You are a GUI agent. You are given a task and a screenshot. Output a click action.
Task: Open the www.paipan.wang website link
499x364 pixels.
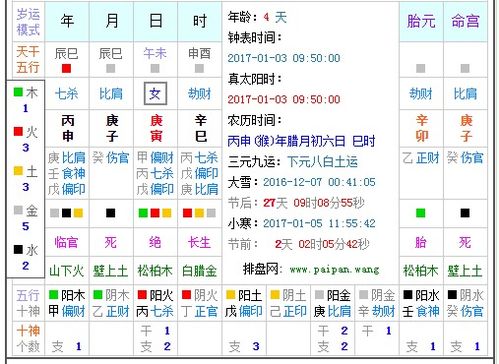(334, 270)
